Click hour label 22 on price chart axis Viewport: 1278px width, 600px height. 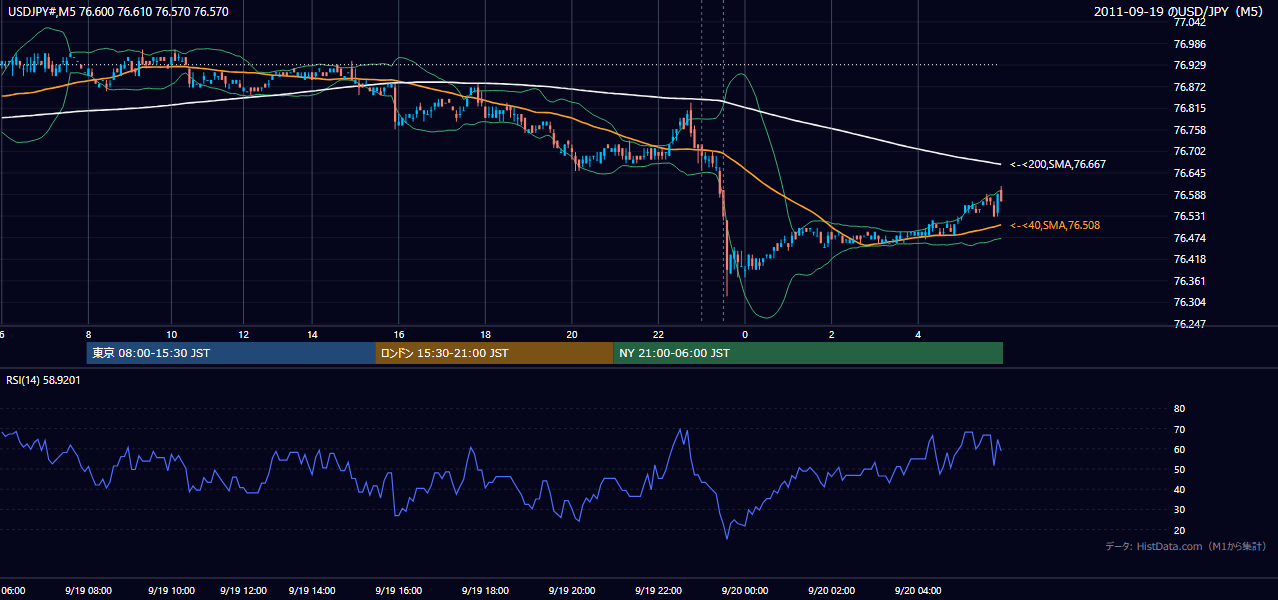click(659, 334)
